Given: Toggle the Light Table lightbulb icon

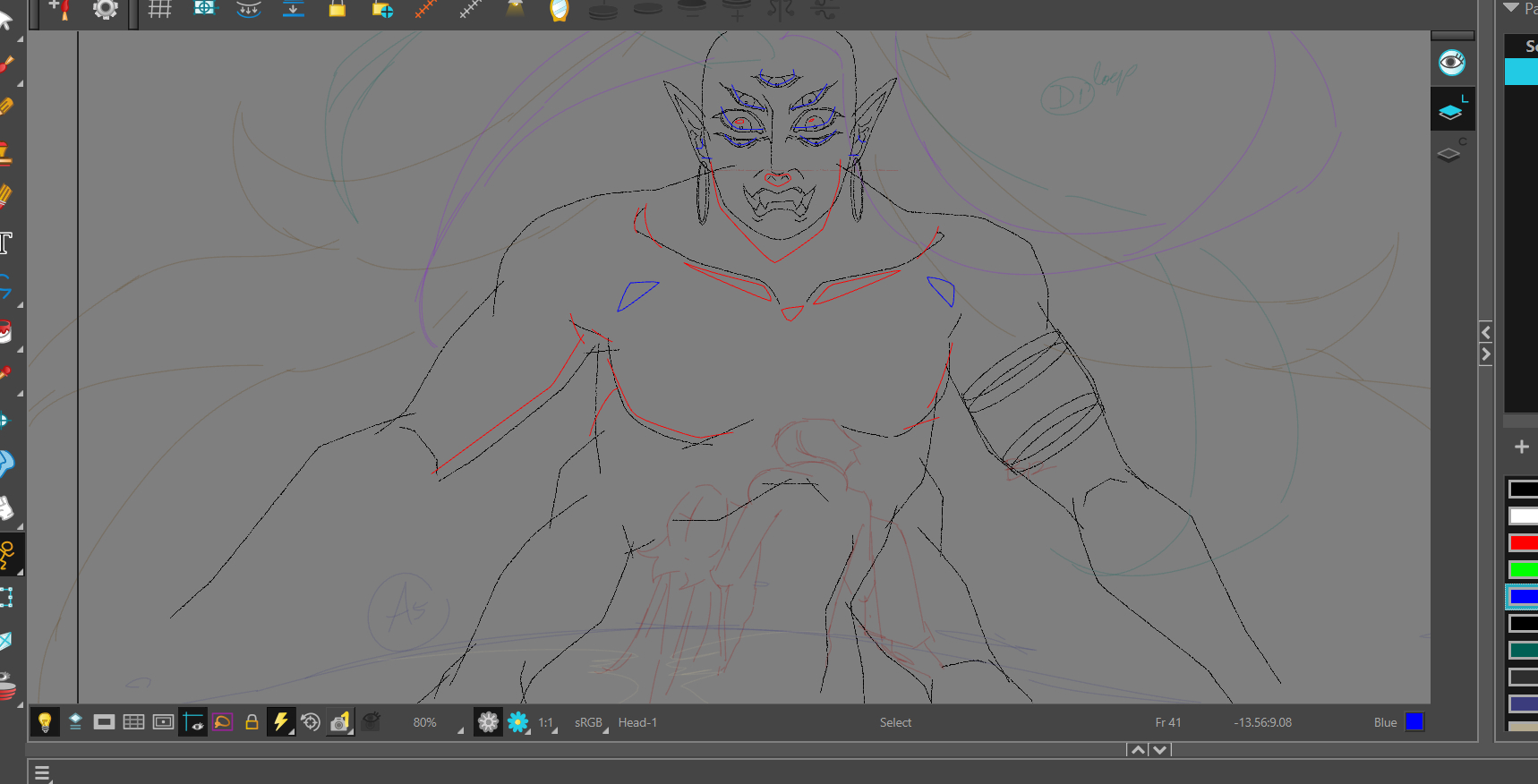Looking at the screenshot, I should tap(45, 722).
